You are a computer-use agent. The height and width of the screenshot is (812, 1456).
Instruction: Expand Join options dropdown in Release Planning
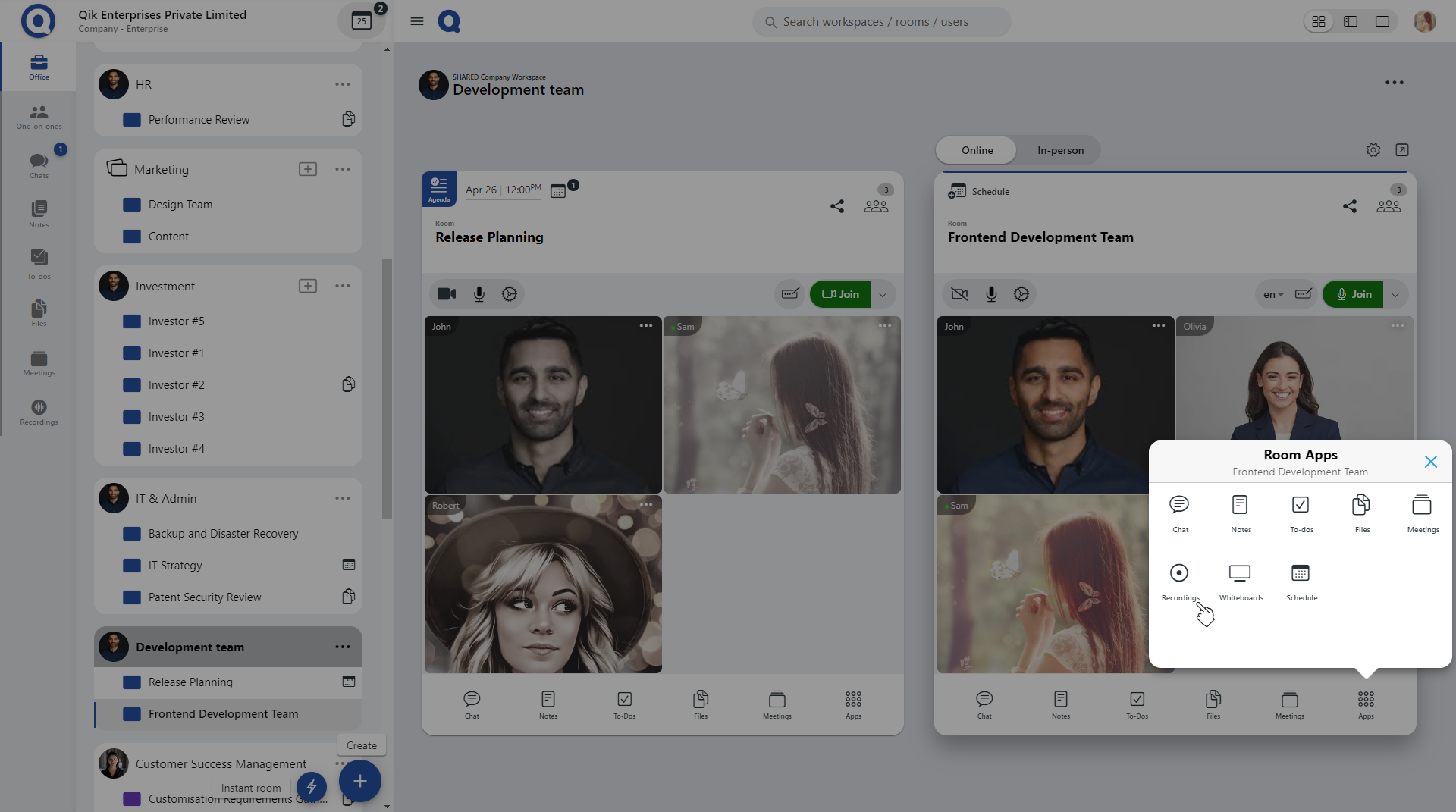pyautogui.click(x=883, y=295)
